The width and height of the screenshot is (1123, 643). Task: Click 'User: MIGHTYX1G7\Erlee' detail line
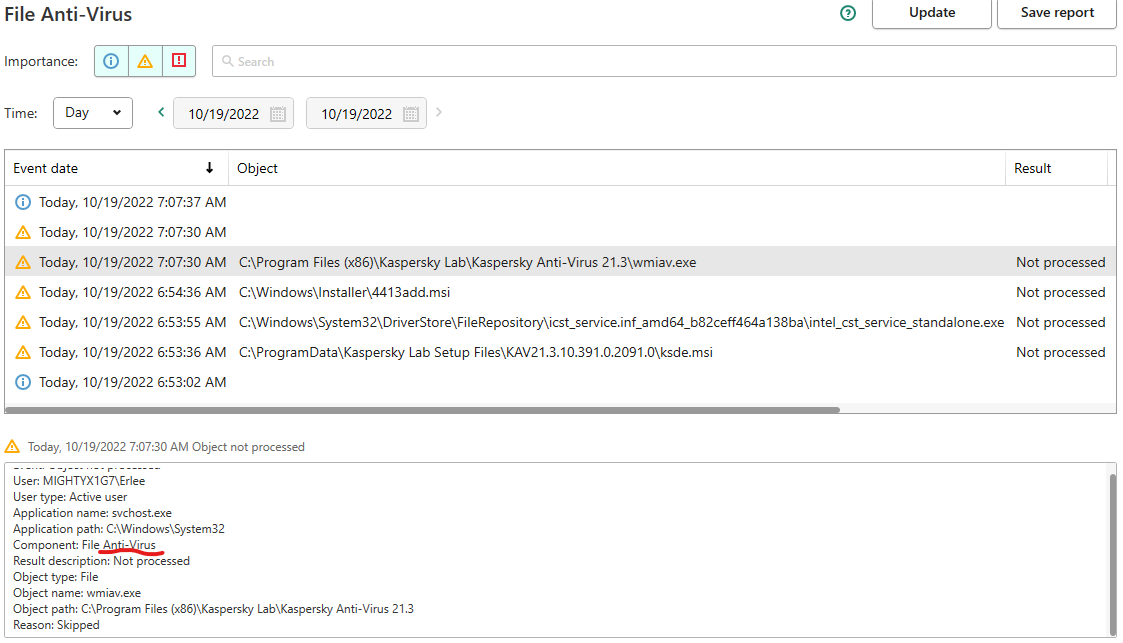[x=79, y=481]
